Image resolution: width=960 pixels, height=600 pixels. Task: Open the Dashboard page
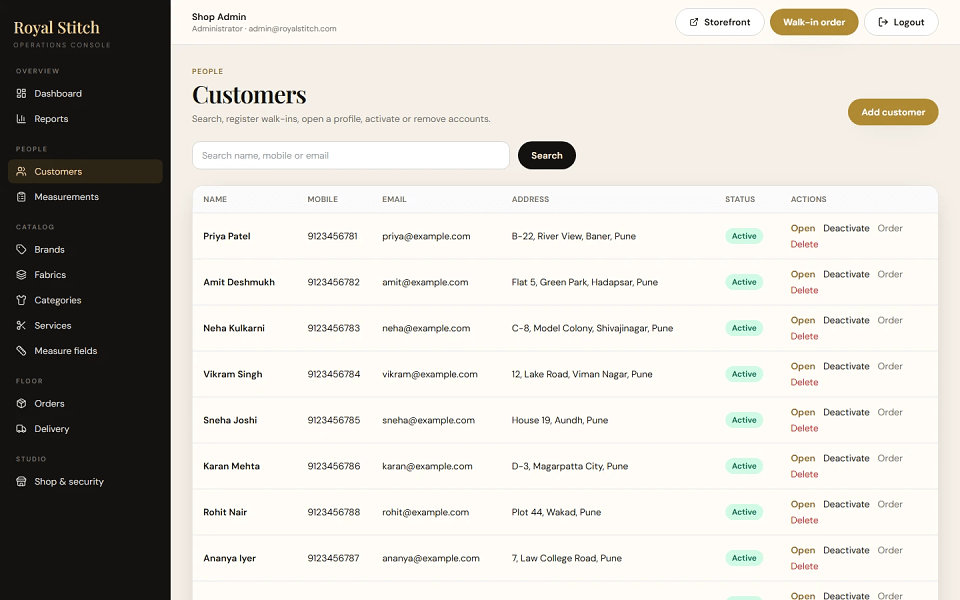coord(85,94)
